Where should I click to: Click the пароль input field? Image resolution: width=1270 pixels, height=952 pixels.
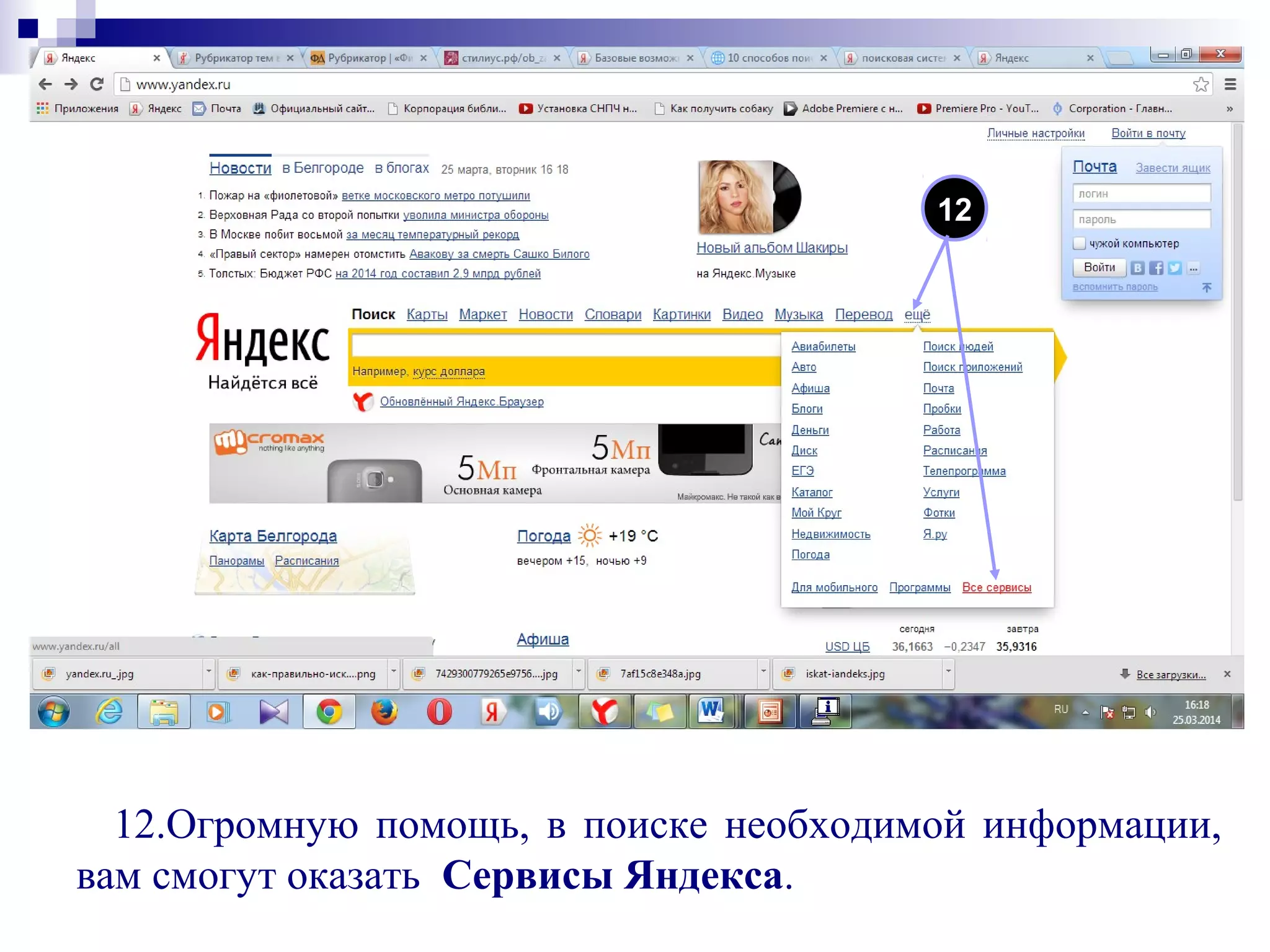pyautogui.click(x=1142, y=219)
